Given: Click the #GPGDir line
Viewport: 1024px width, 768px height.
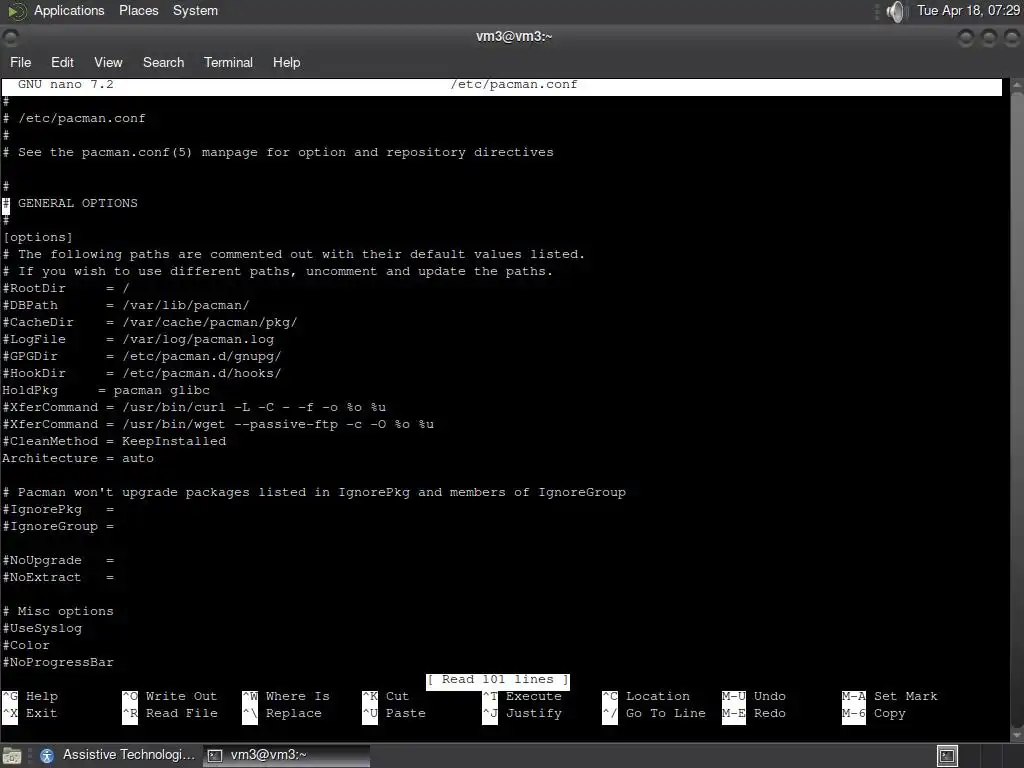Looking at the screenshot, I should 142,356.
